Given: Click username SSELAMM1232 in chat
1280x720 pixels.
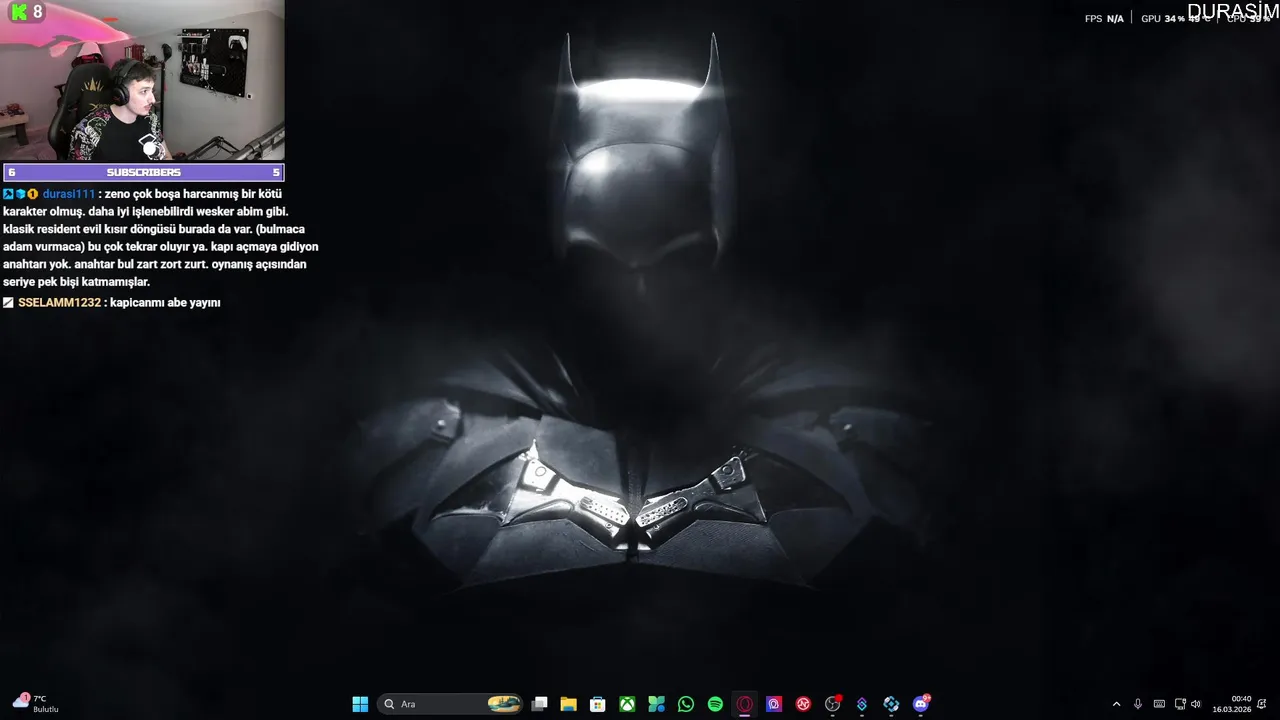Looking at the screenshot, I should pos(60,302).
